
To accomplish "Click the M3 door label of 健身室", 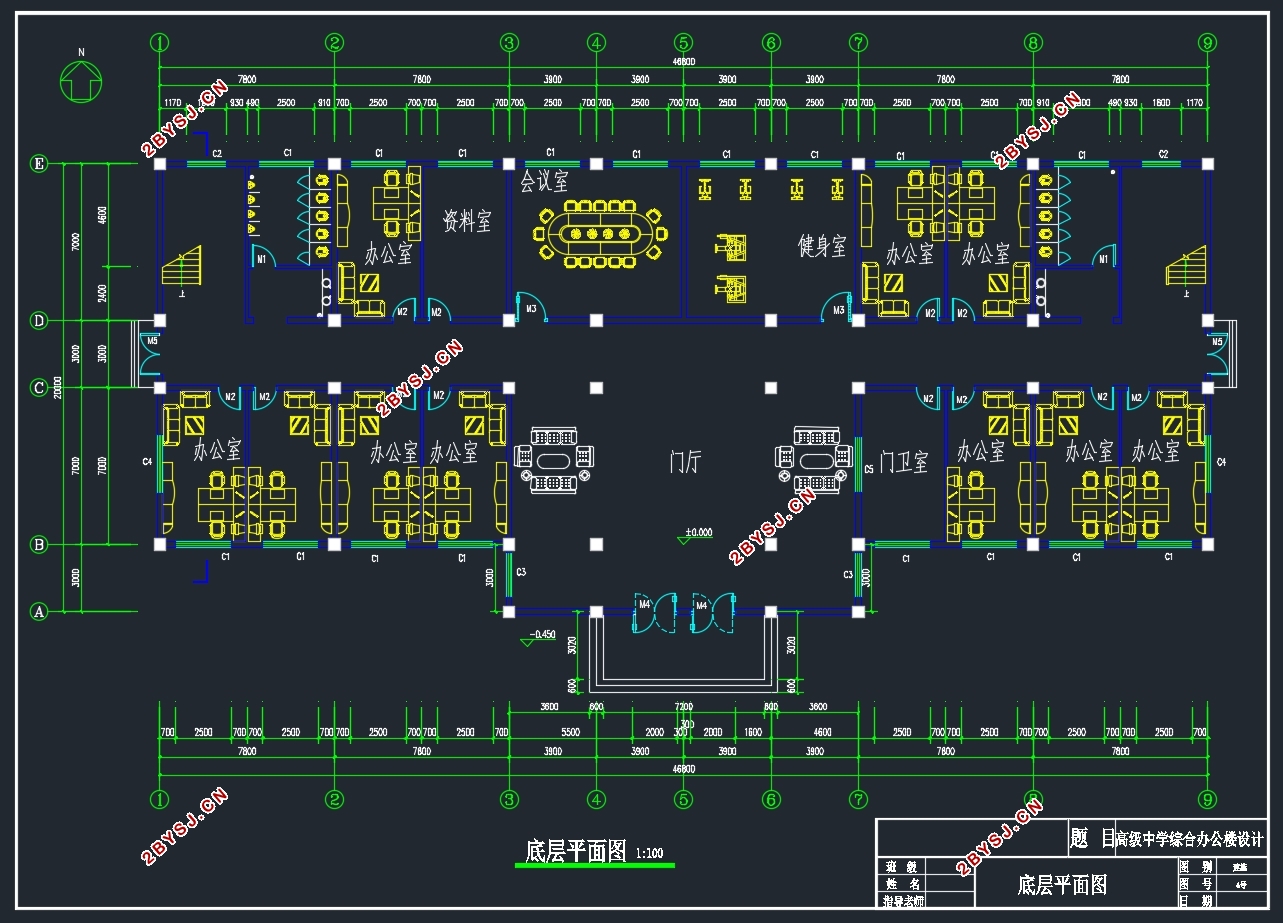I will (x=839, y=310).
